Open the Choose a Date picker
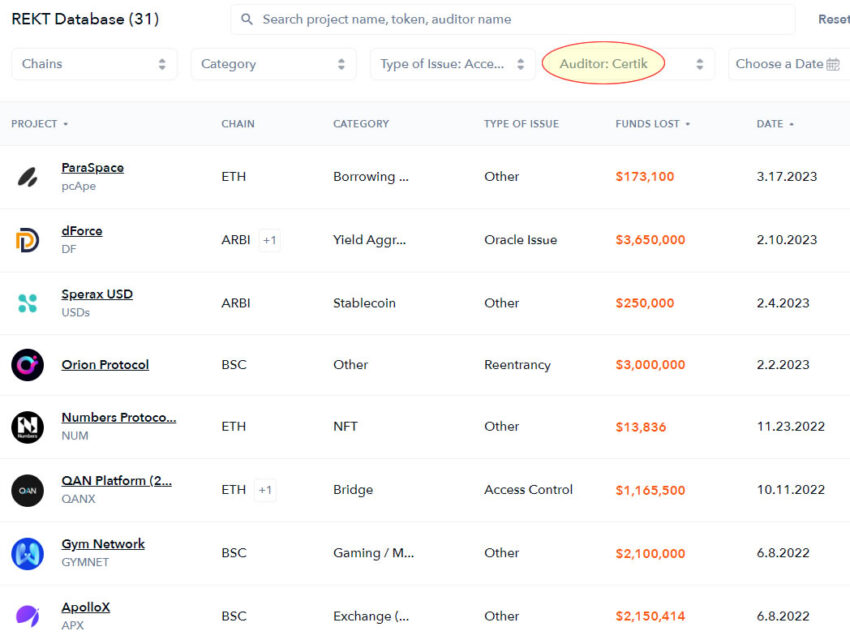Screen dimensions: 850x644 [x=788, y=64]
